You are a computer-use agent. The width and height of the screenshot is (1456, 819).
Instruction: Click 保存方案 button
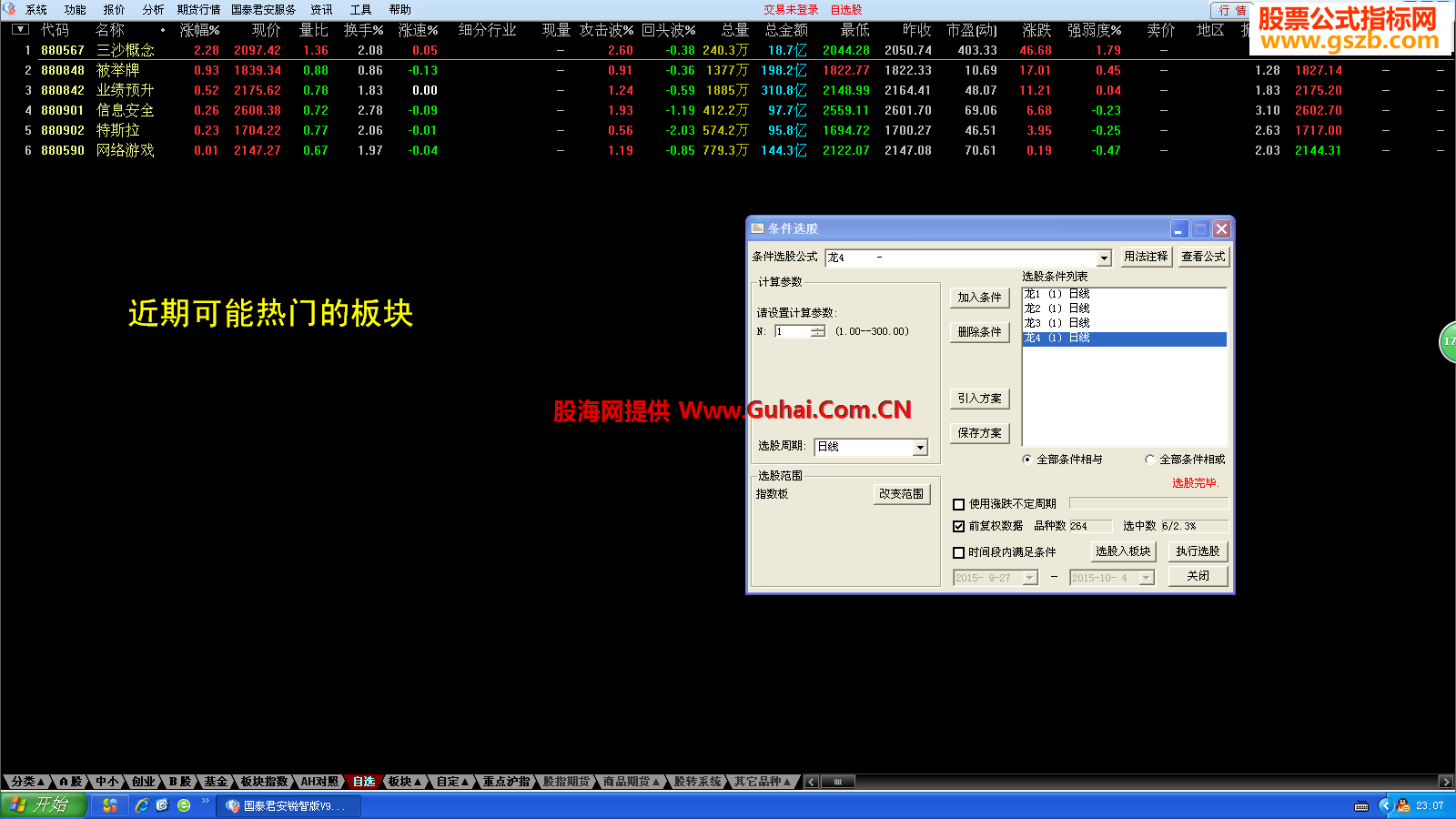coord(979,433)
